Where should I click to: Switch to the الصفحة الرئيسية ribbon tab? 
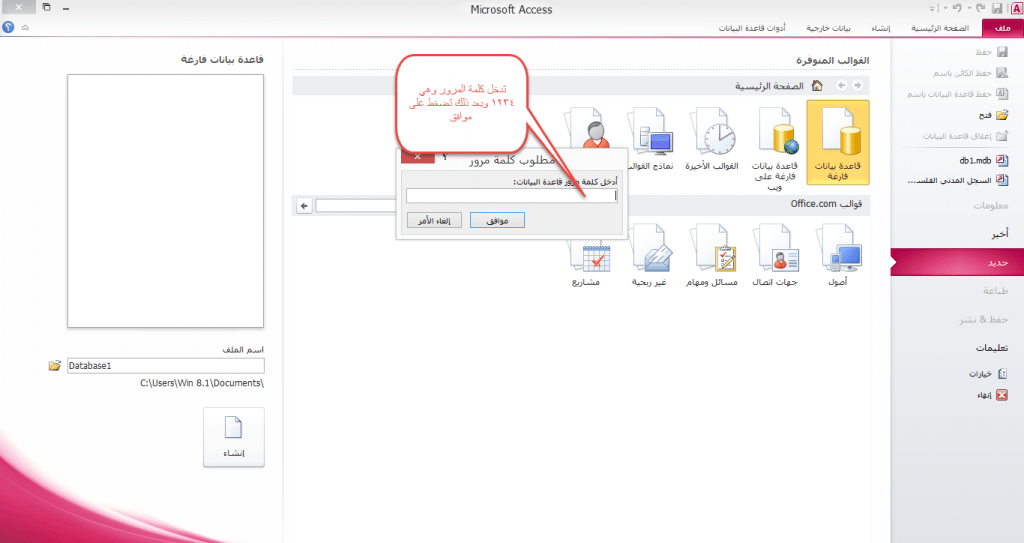940,28
